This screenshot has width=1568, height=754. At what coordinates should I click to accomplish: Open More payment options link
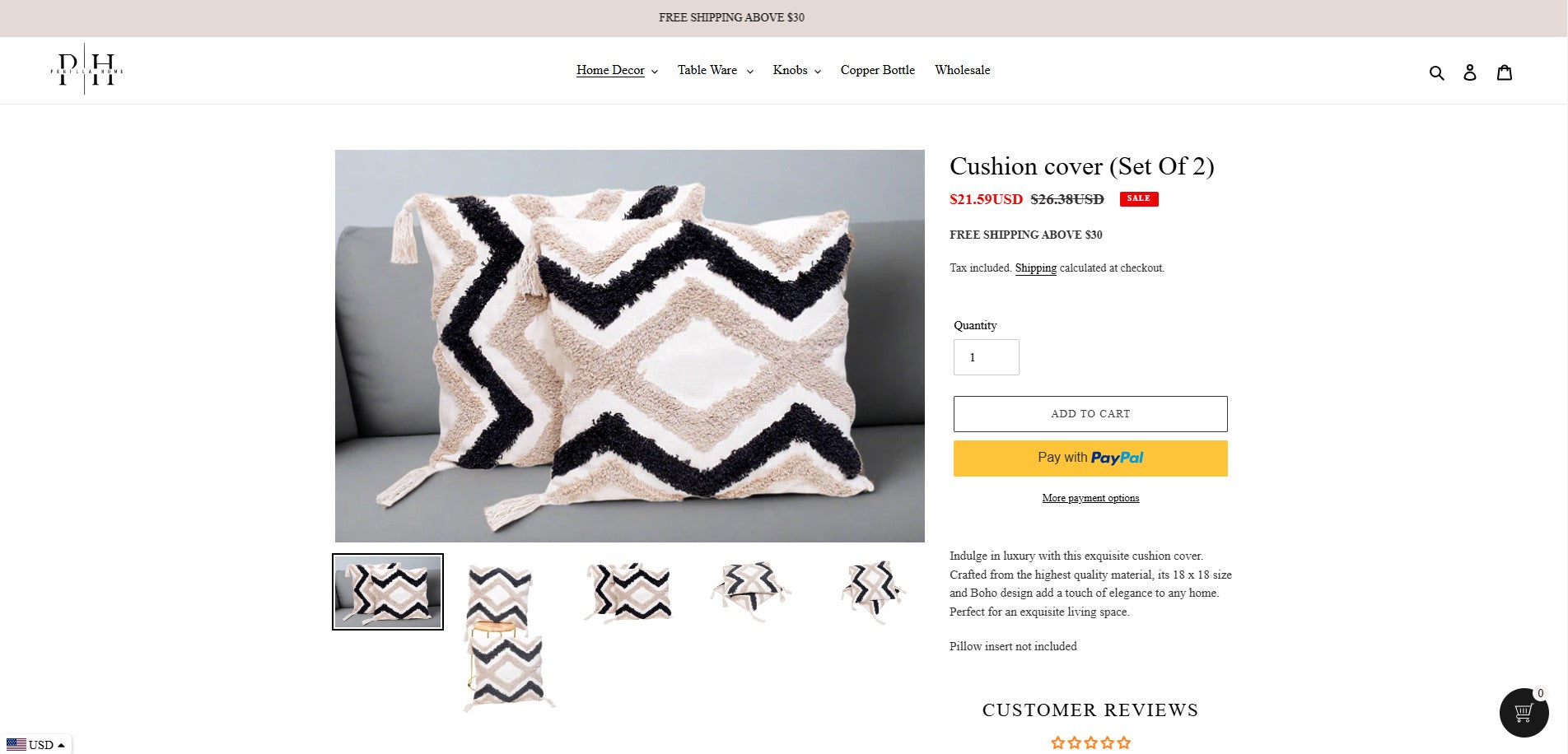point(1090,498)
